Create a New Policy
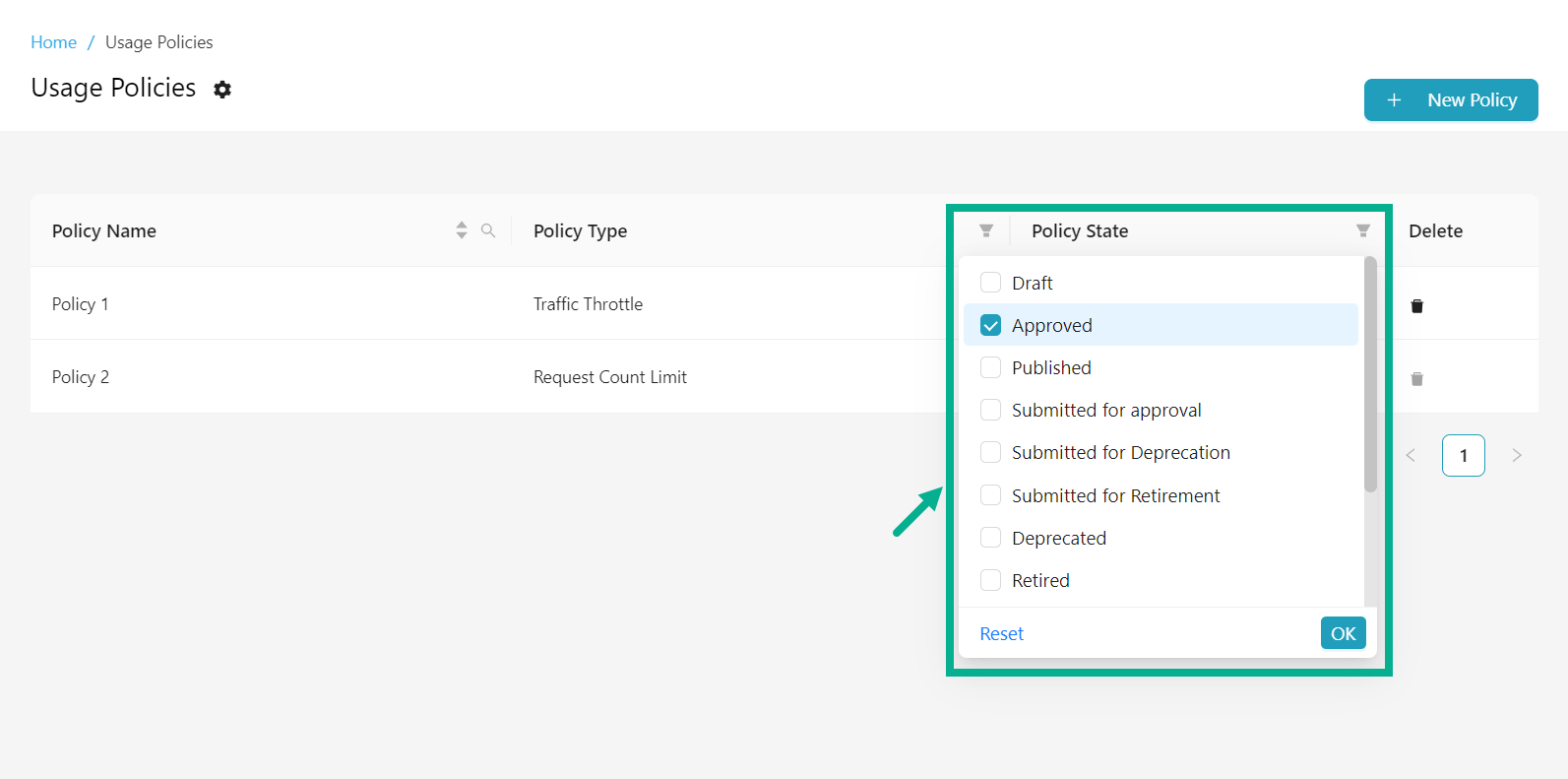This screenshot has width=1568, height=779. pos(1451,100)
